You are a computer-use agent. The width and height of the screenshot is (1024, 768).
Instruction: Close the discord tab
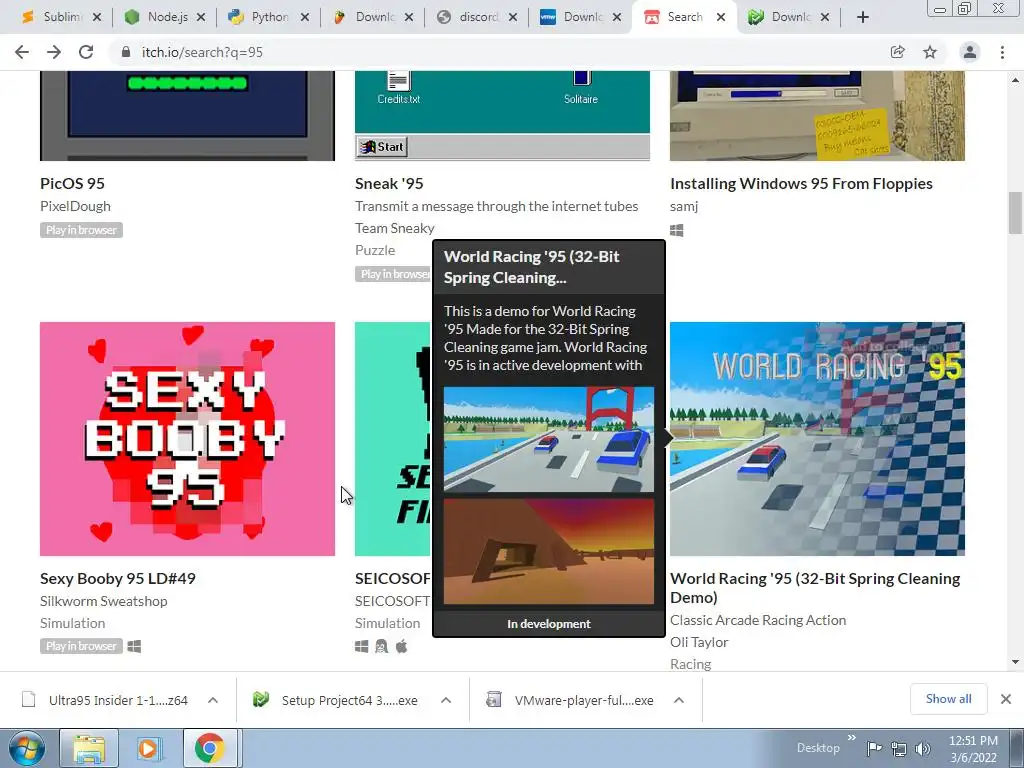[513, 17]
